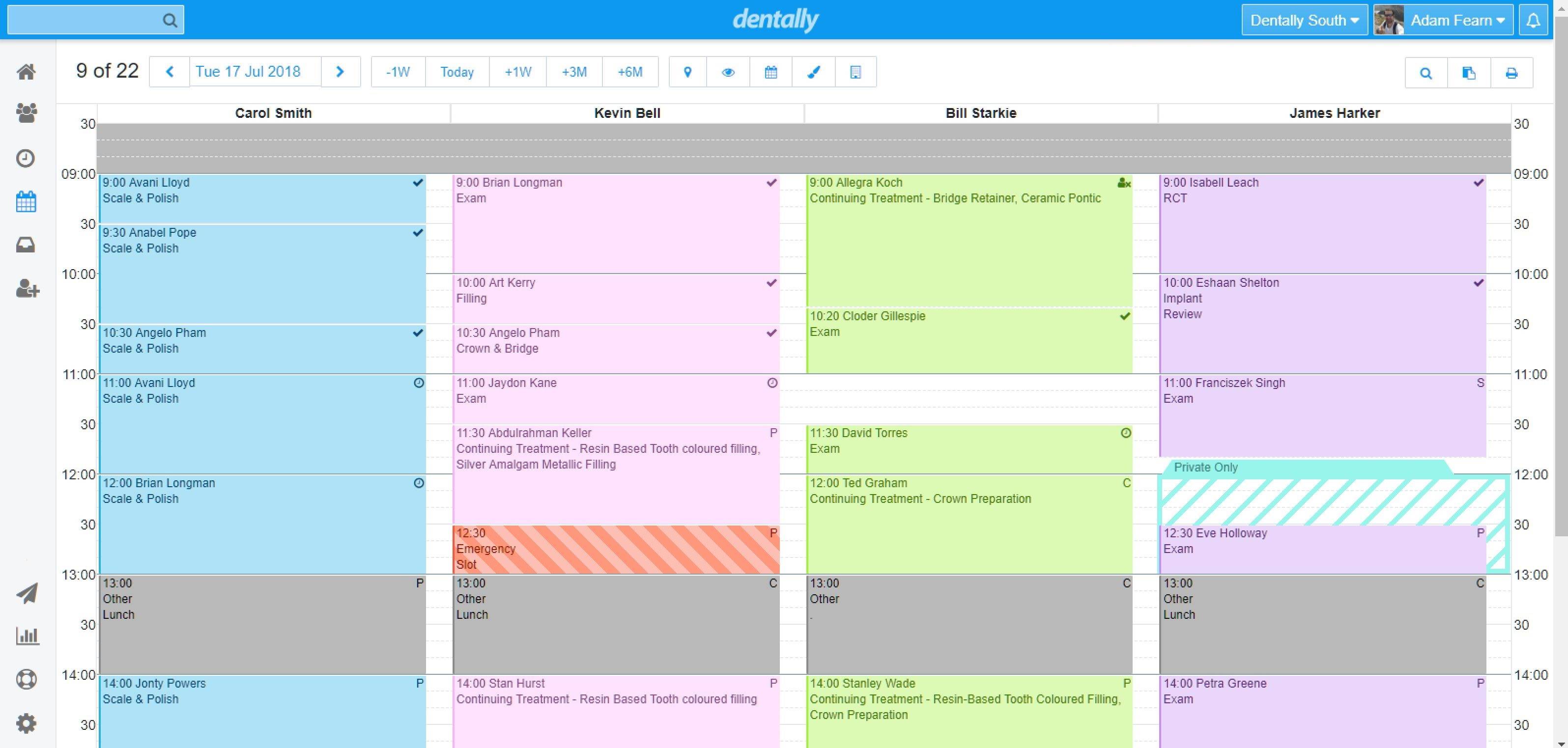Click the completed checkmark on the 9:00 Avani Lloyd appointment
The width and height of the screenshot is (1568, 748).
tap(418, 183)
